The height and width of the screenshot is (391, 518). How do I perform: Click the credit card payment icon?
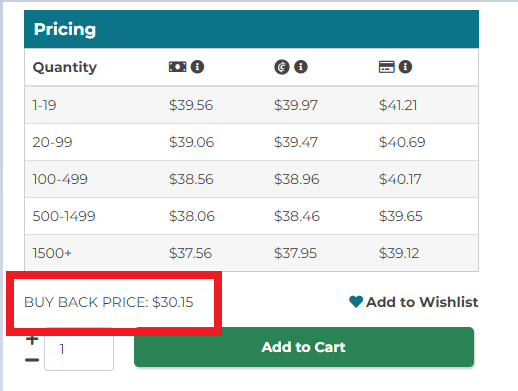[x=387, y=67]
